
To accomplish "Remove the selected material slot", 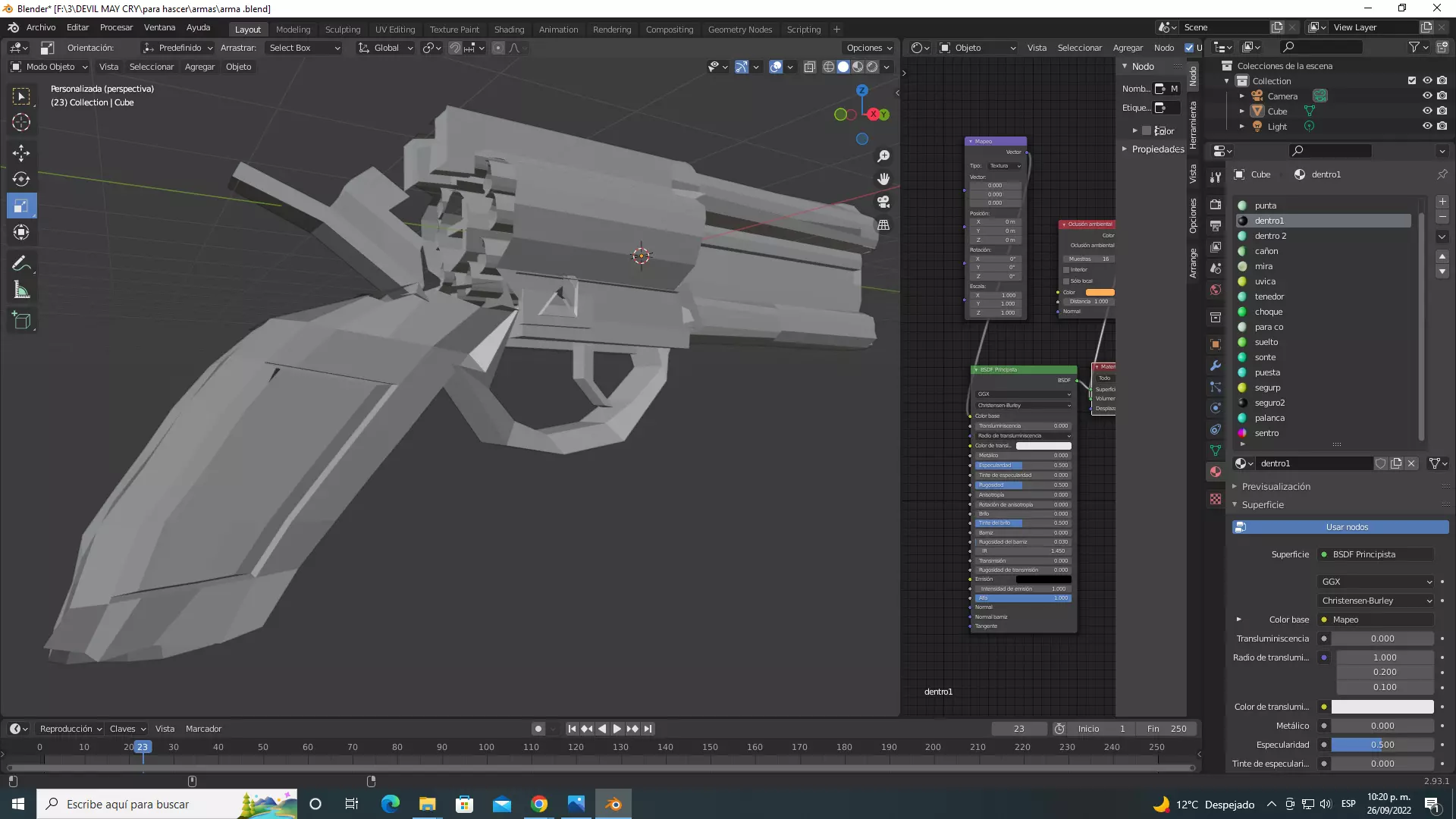I will (1442, 218).
